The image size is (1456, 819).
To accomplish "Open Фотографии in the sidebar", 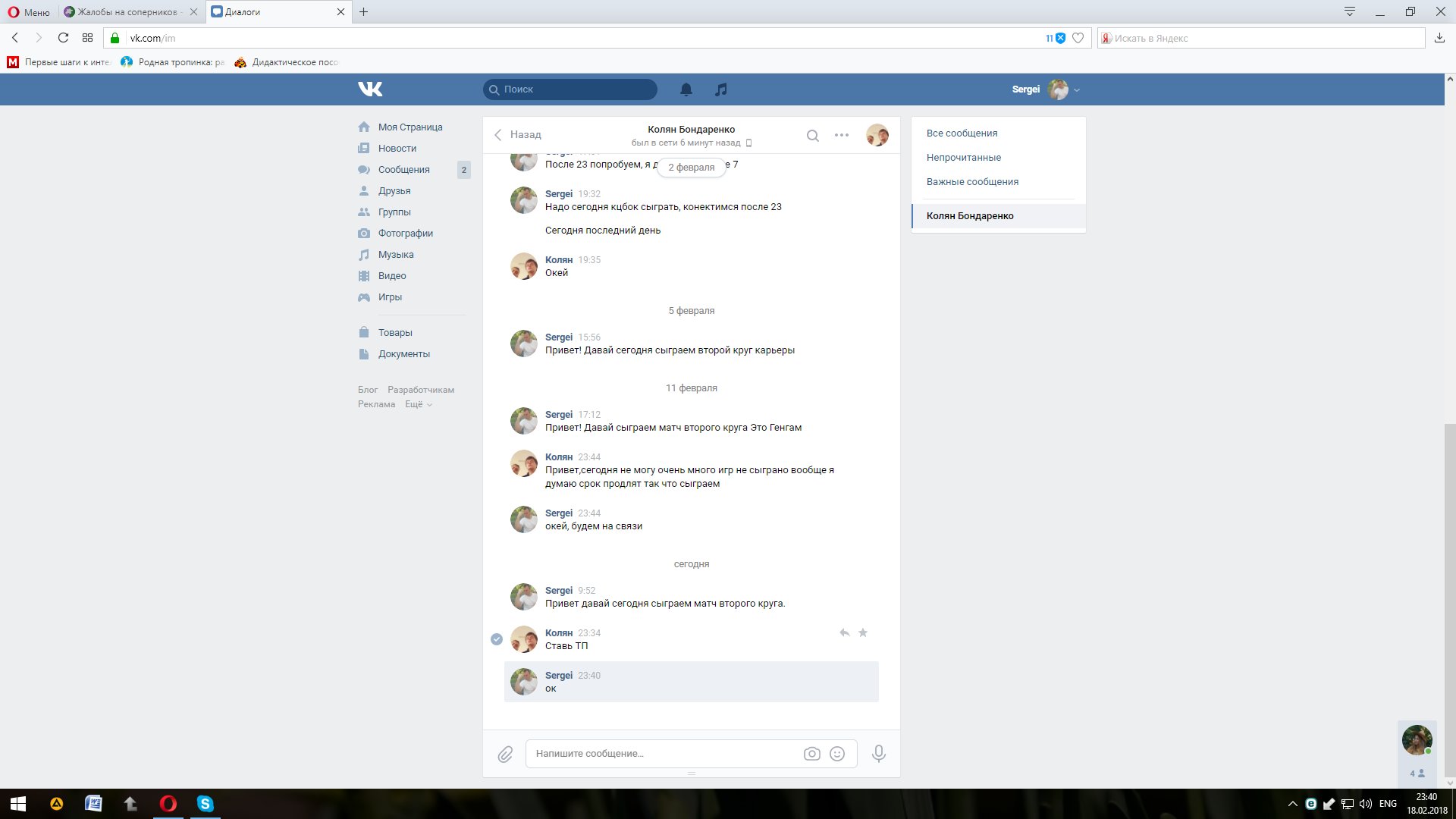I will click(406, 234).
